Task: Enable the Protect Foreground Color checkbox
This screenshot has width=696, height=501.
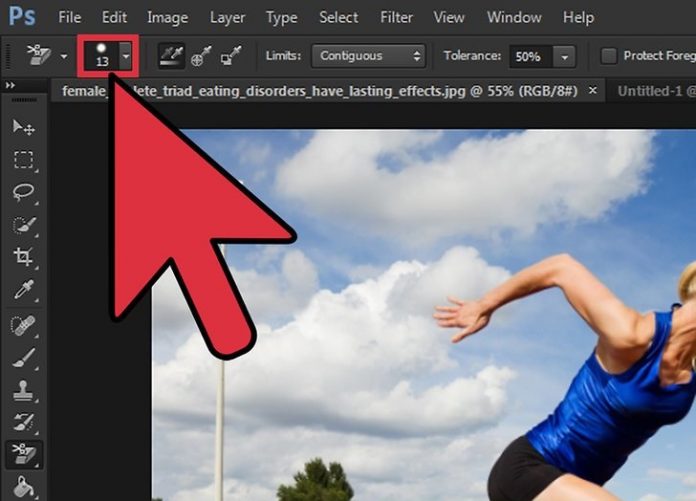Action: point(608,56)
